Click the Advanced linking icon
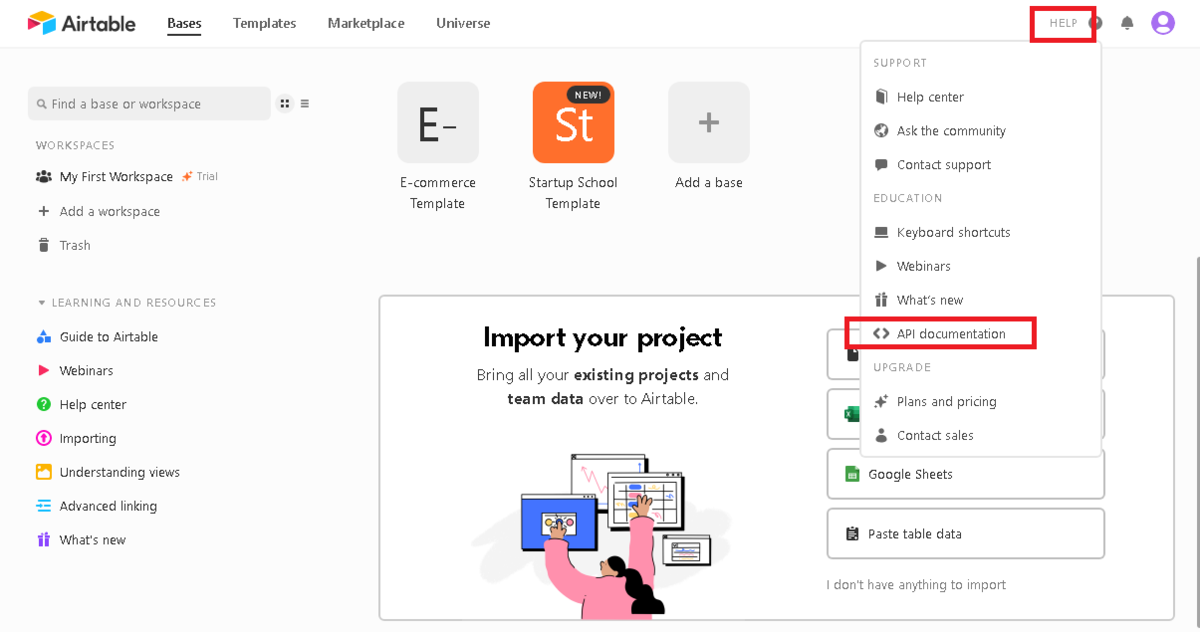This screenshot has height=632, width=1200. click(x=43, y=506)
